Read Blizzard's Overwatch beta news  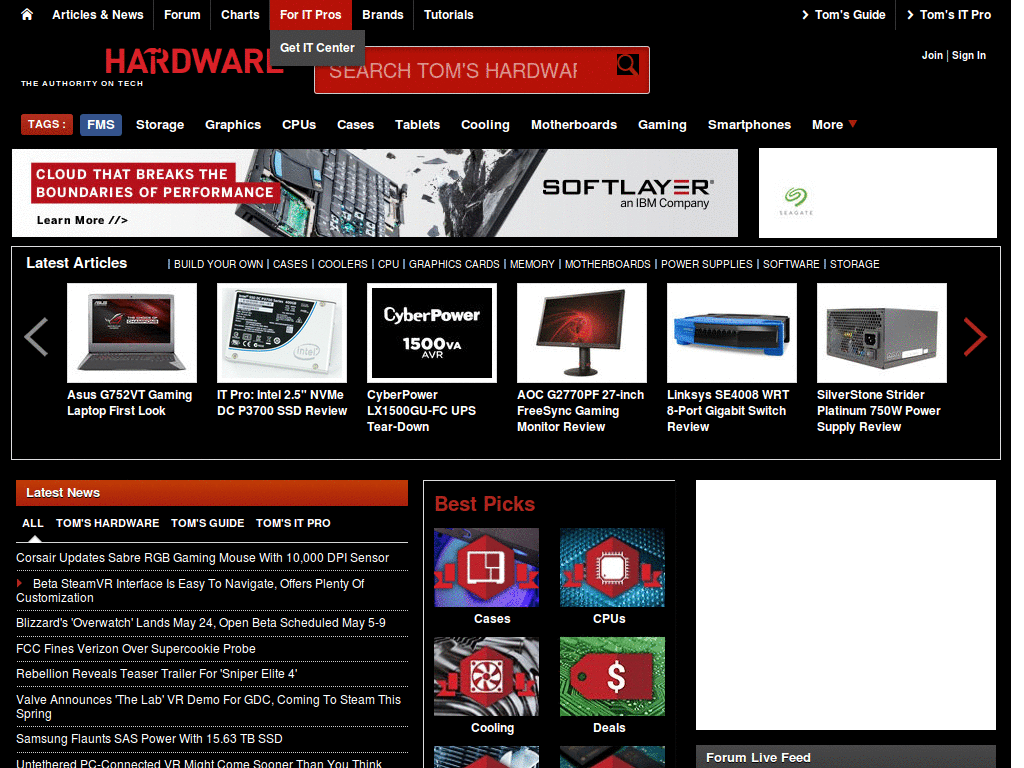click(200, 623)
